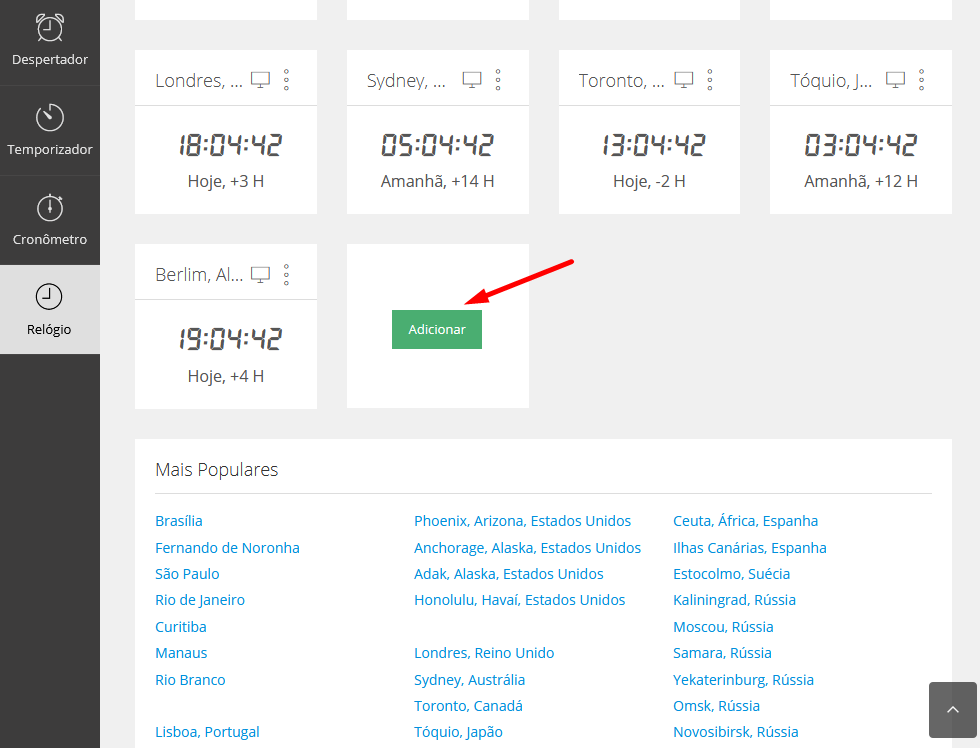Click the Sydney time 05:04:42
The width and height of the screenshot is (980, 748).
tap(438, 145)
